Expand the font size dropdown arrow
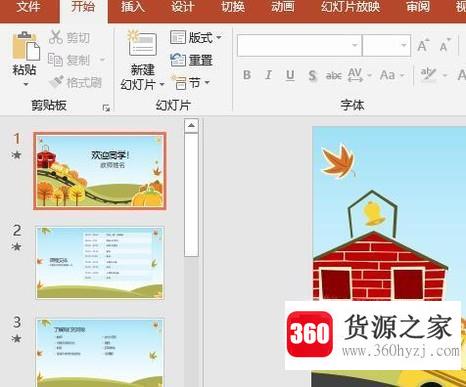 pos(404,45)
